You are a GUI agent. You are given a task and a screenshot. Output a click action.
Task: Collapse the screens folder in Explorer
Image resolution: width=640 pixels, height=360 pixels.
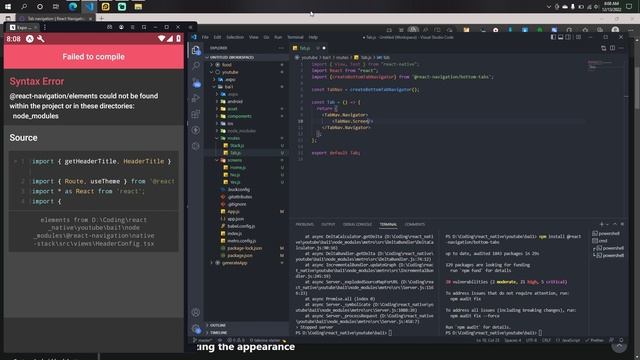click(x=234, y=160)
